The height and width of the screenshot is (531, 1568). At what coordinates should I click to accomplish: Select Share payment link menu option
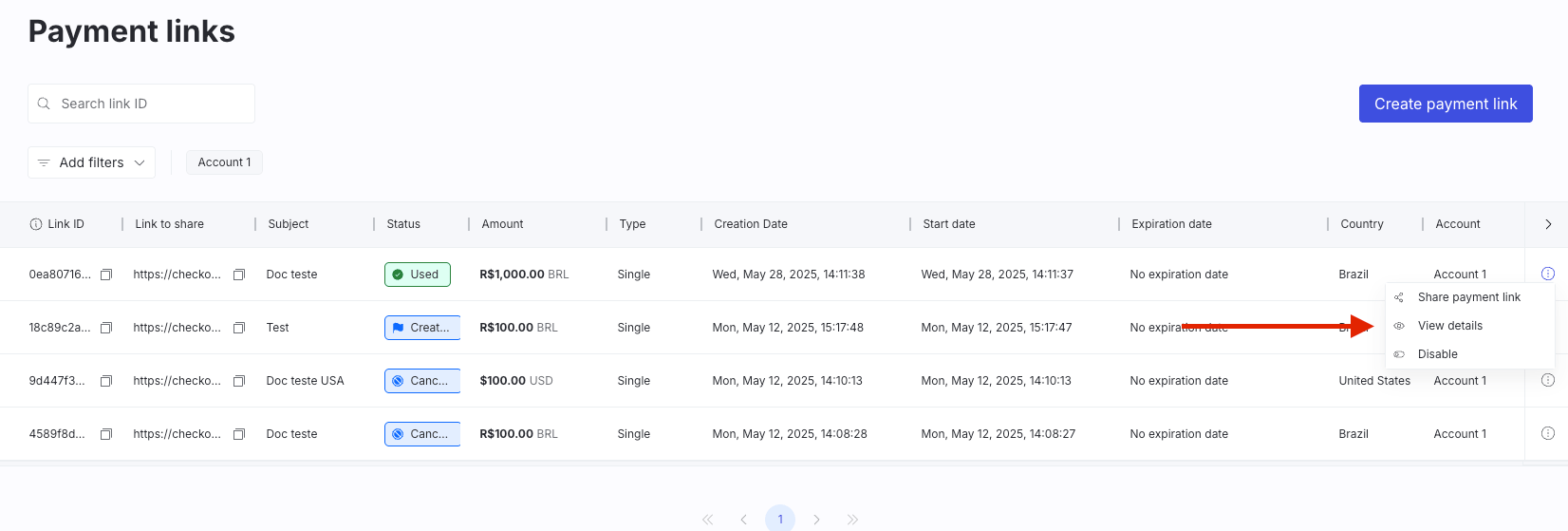pyautogui.click(x=1469, y=297)
